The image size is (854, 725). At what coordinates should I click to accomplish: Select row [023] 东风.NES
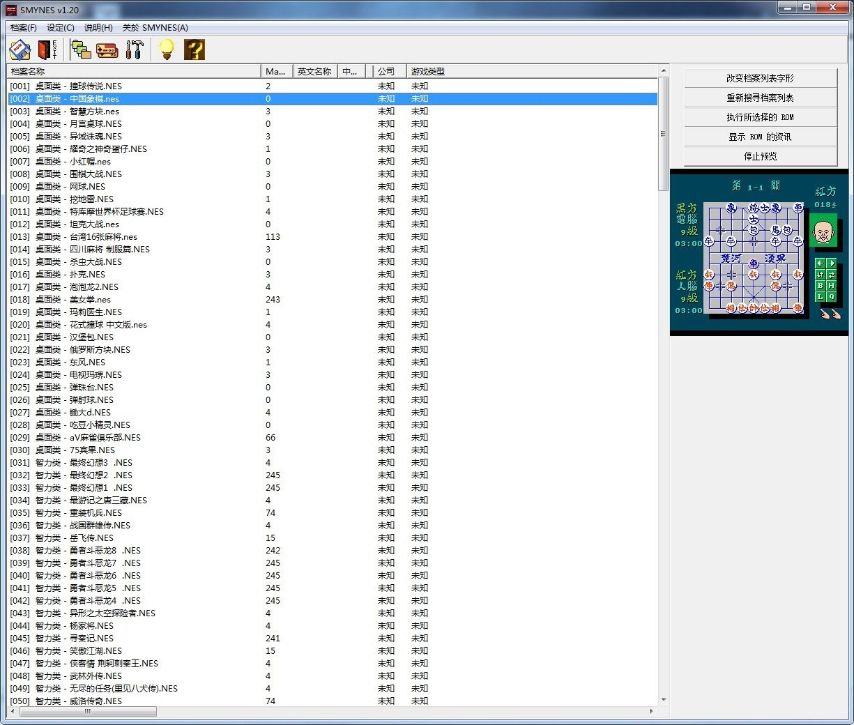point(332,362)
